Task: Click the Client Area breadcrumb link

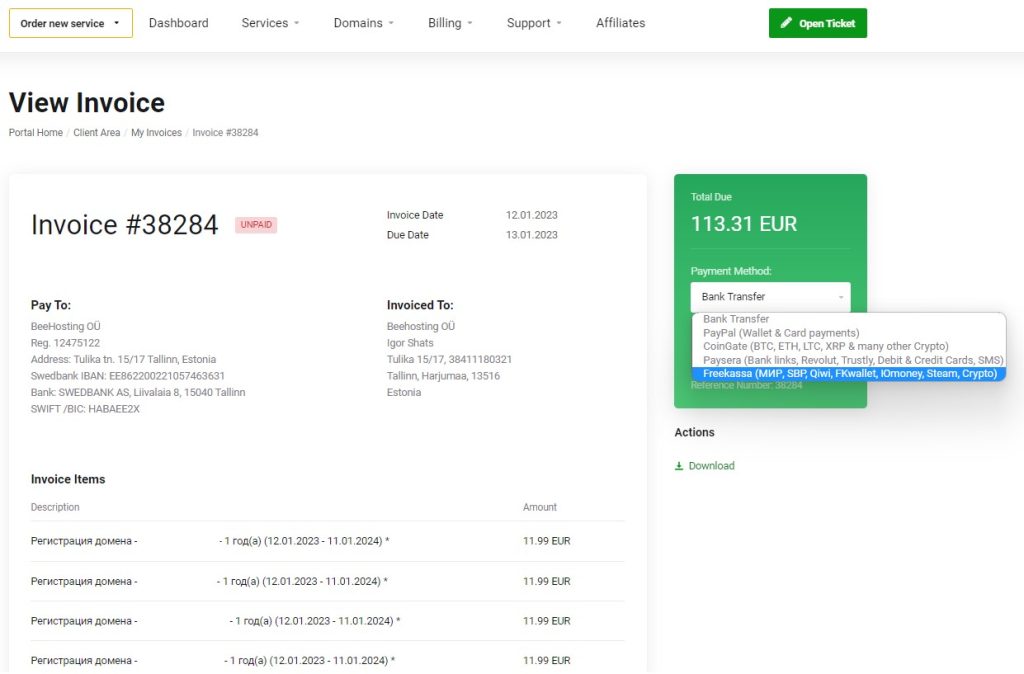Action: pos(96,132)
